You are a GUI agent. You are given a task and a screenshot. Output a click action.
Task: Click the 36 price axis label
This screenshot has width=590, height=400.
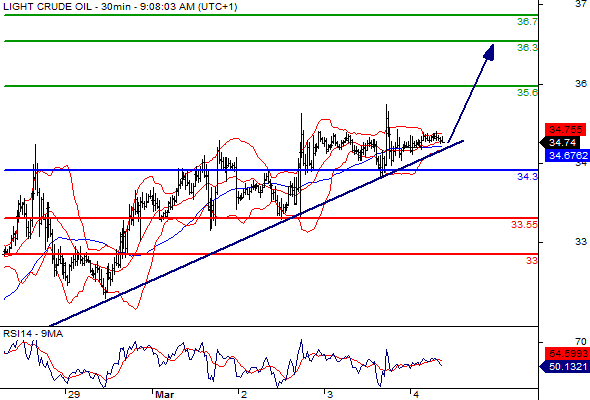pos(581,84)
